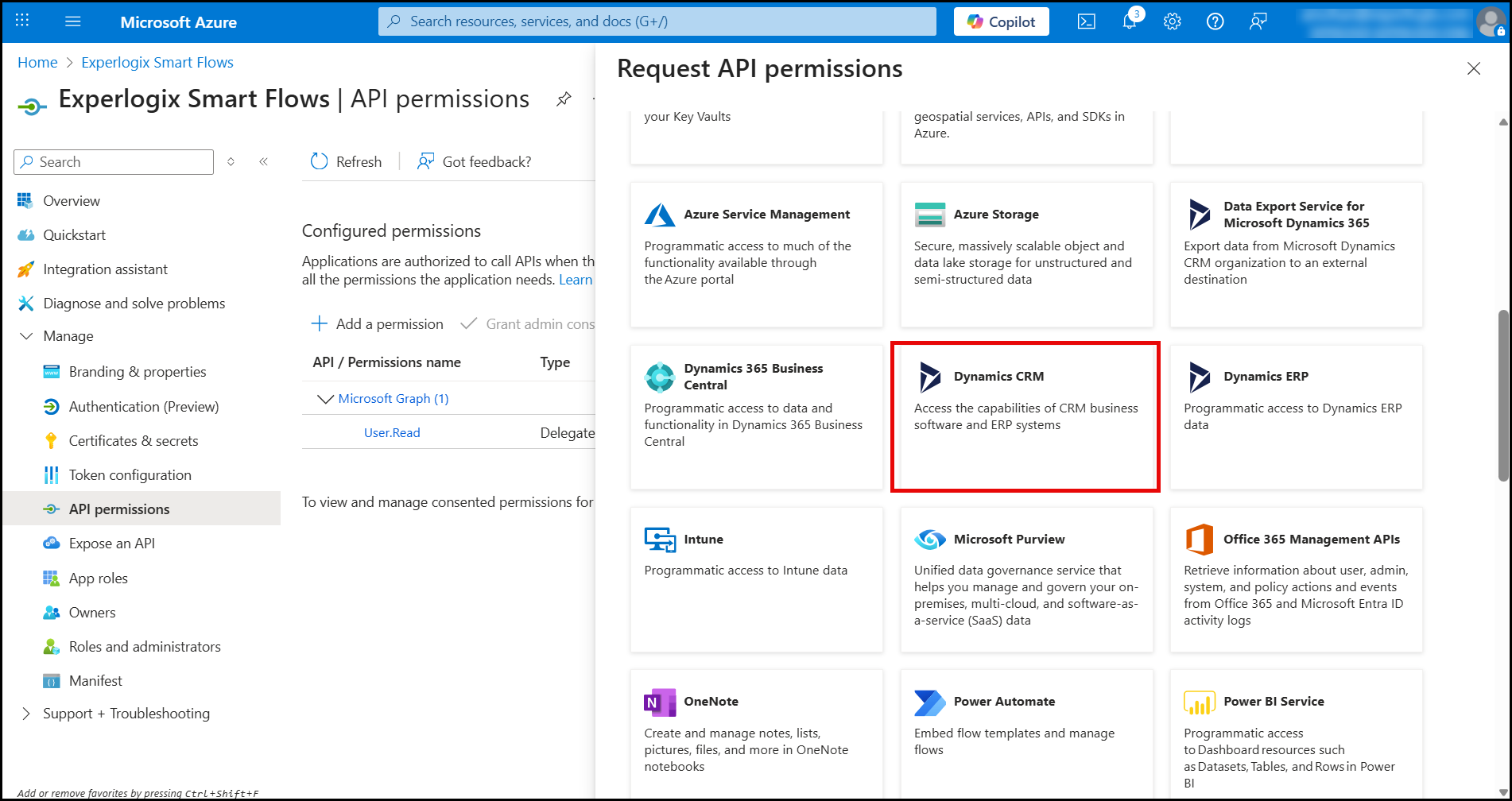The height and width of the screenshot is (801, 1512).
Task: Select the Azure Storage card
Action: tap(1026, 255)
